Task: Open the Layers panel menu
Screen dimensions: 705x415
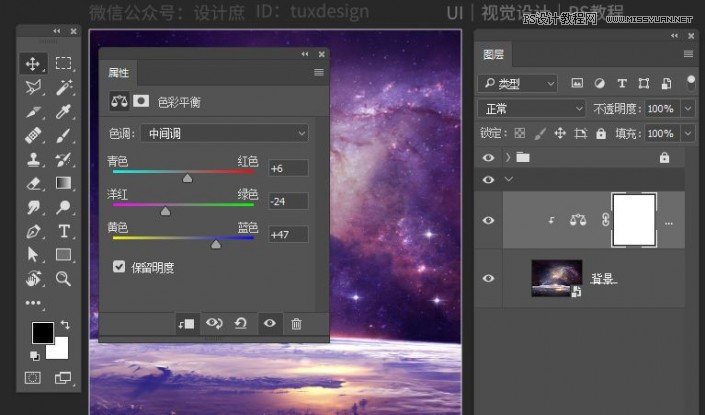Action: (688, 54)
